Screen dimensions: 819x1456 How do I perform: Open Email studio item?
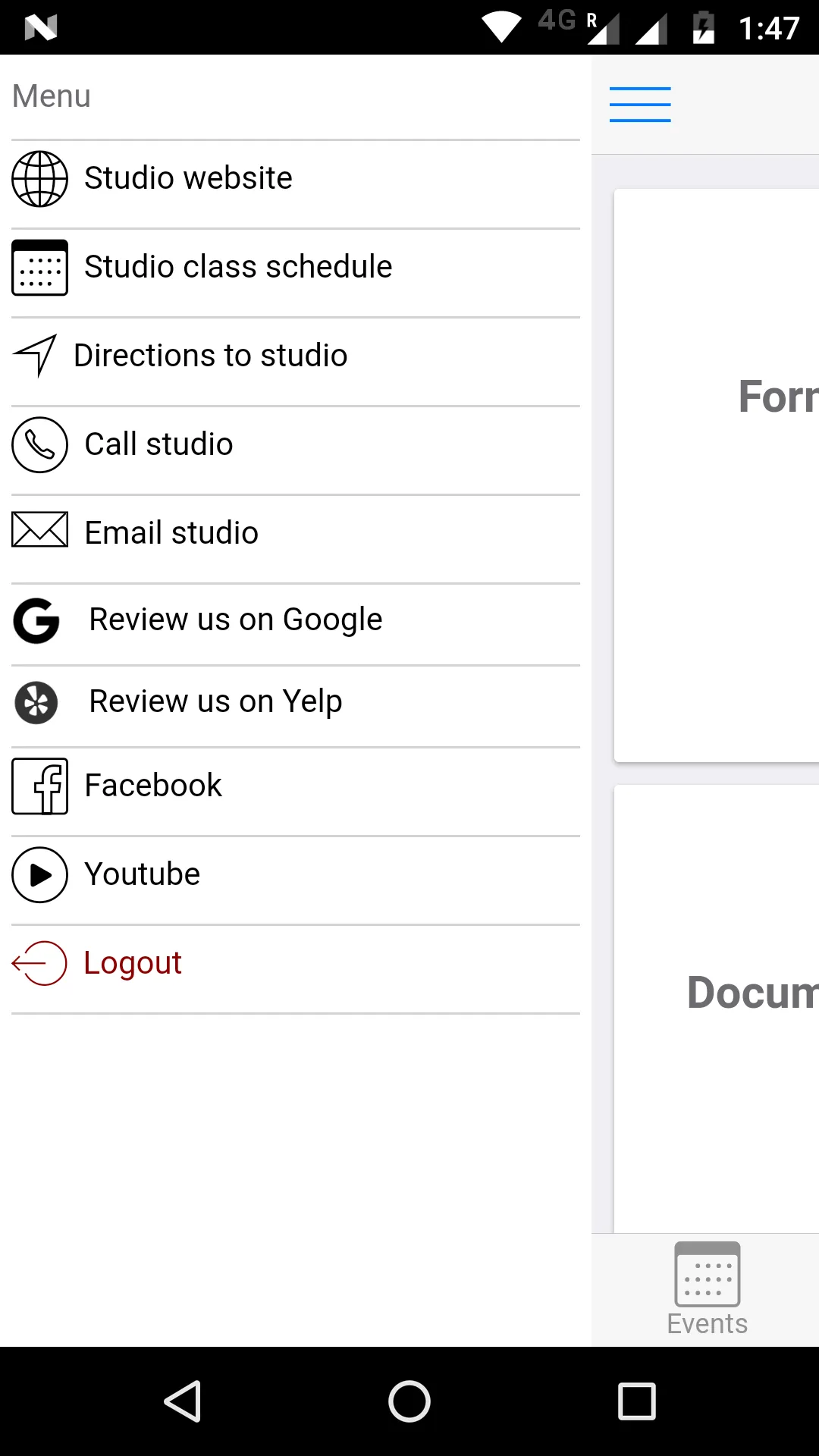tap(296, 539)
